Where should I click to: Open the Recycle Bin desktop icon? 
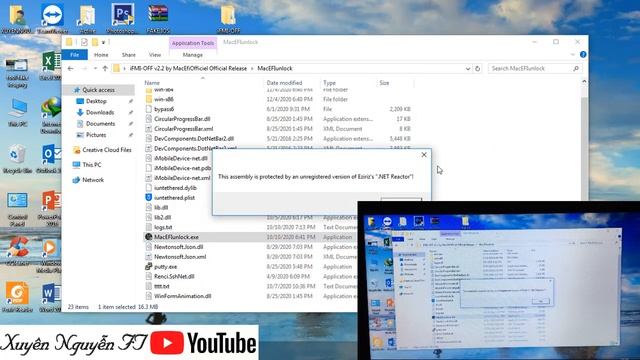(17, 159)
